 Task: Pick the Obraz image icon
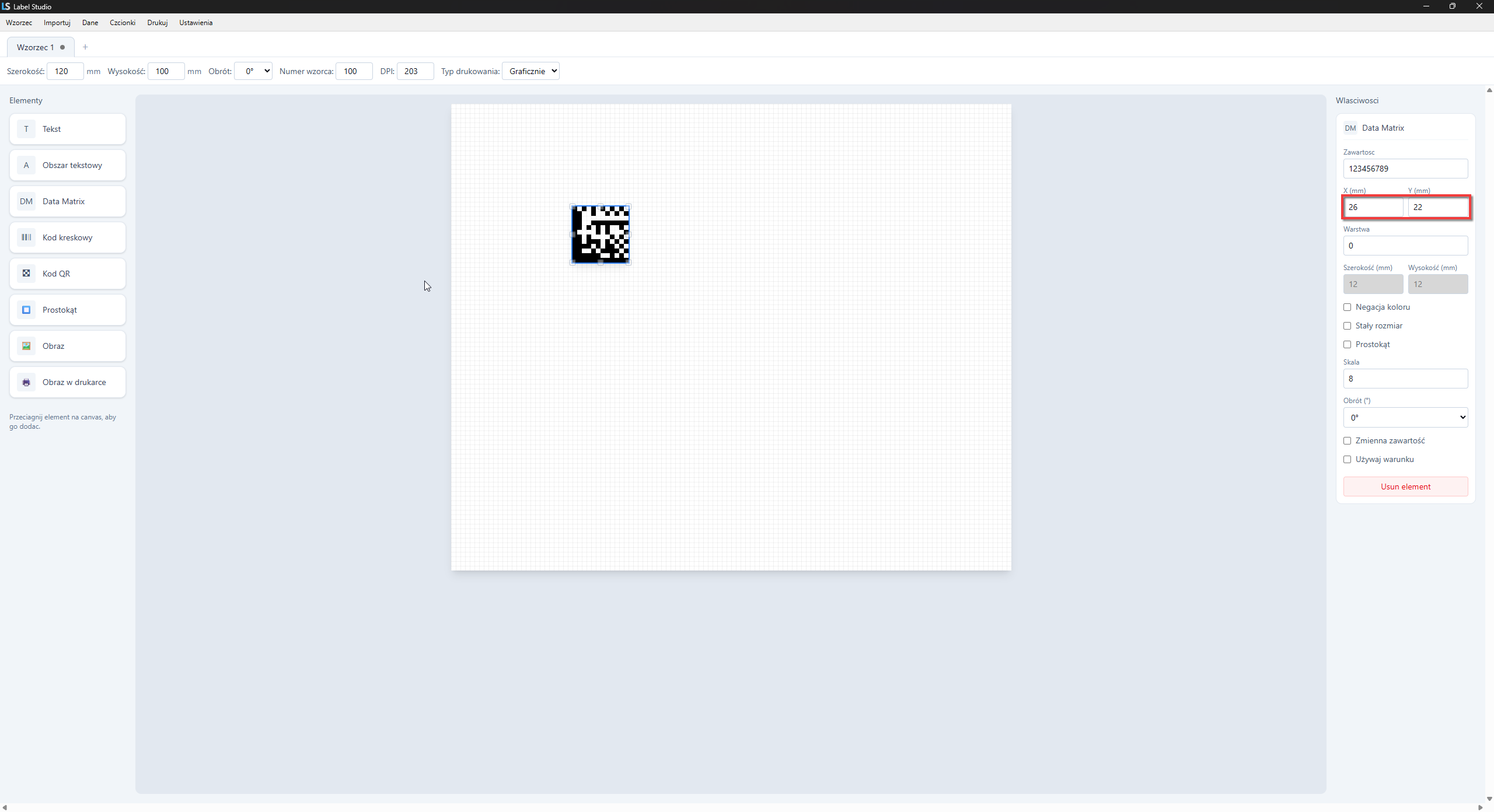pyautogui.click(x=26, y=346)
